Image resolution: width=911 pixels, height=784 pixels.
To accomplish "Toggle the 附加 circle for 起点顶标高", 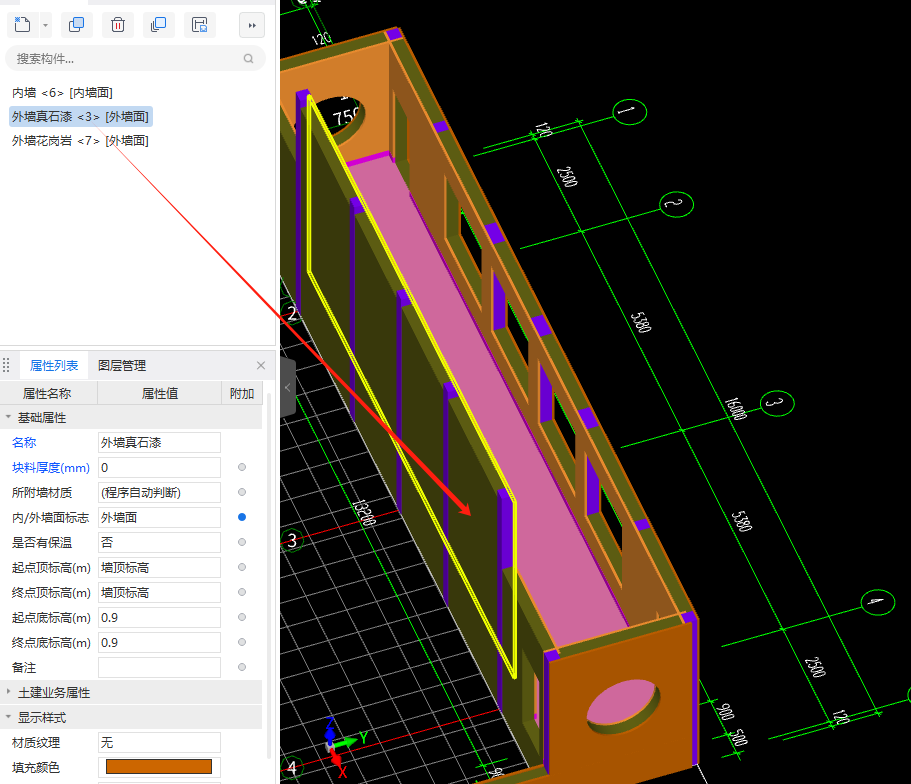I will 242,567.
